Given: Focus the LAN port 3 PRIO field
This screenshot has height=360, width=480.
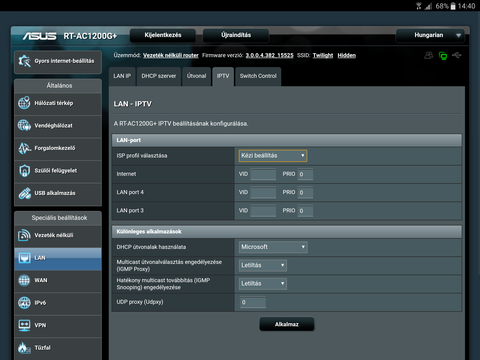Looking at the screenshot, I should pos(305,211).
